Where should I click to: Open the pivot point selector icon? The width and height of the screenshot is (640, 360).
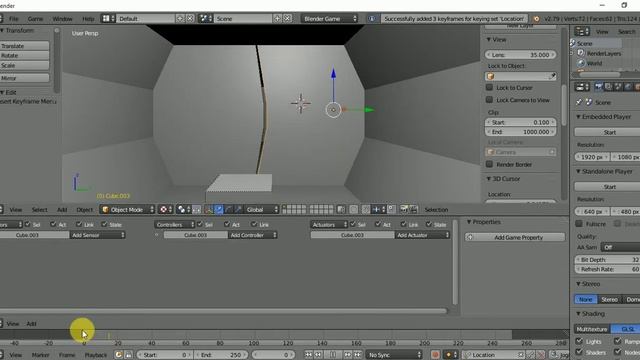click(x=184, y=209)
